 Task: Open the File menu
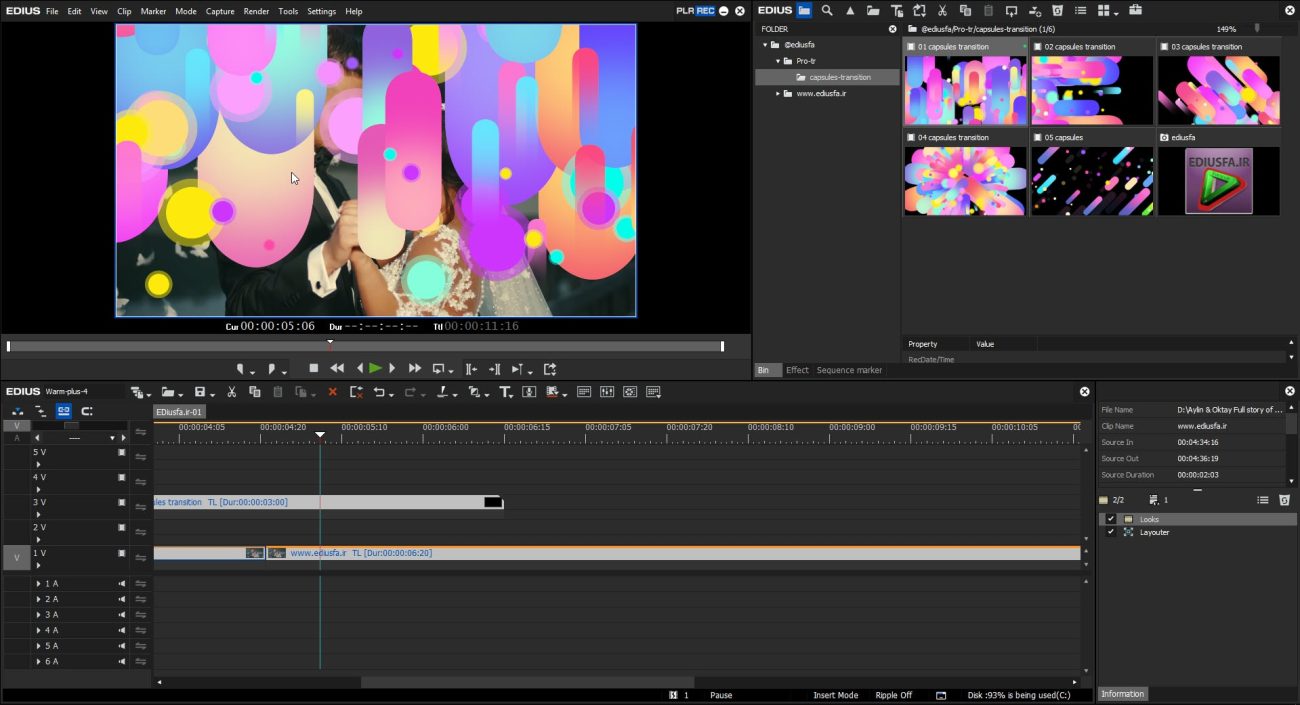click(52, 11)
